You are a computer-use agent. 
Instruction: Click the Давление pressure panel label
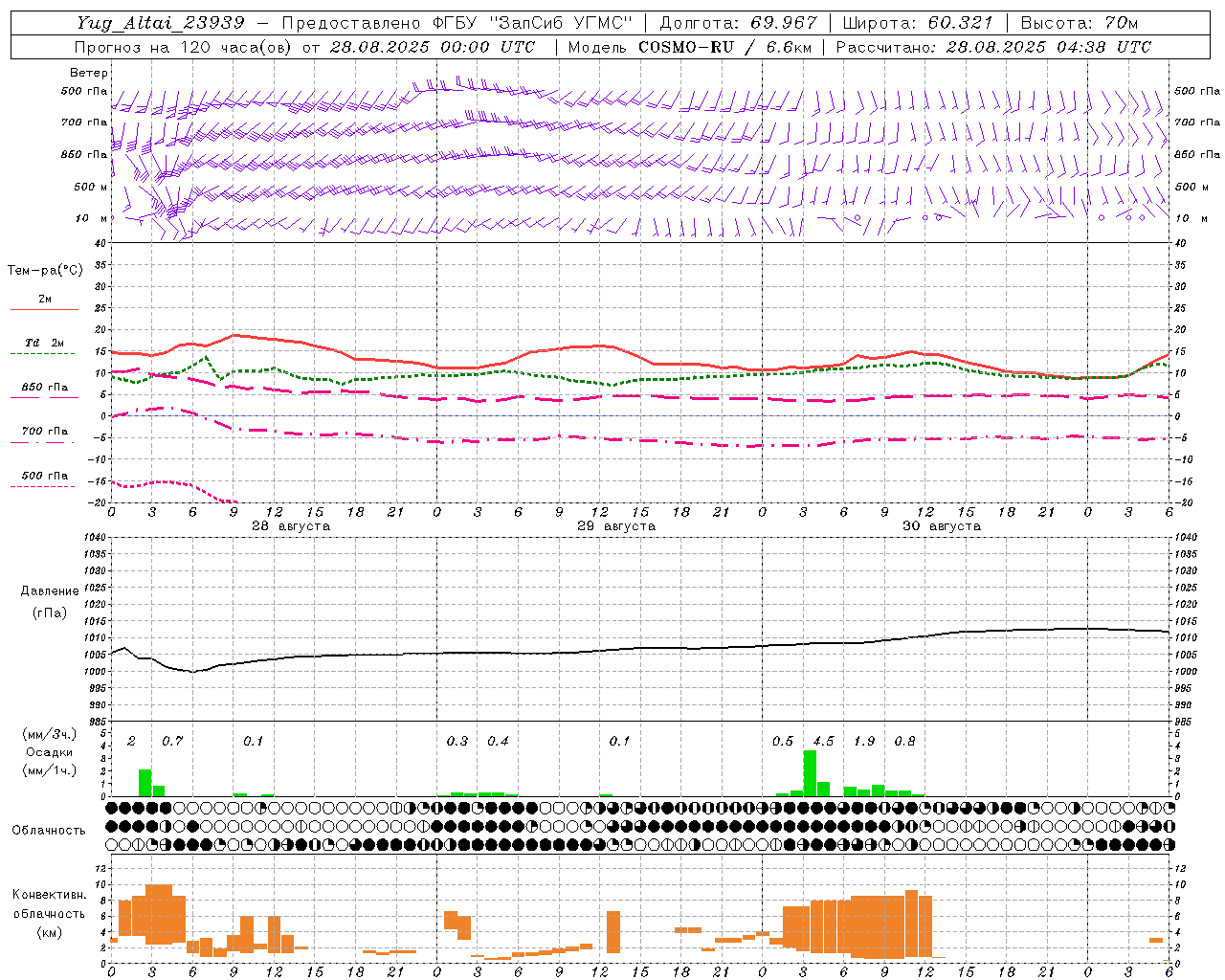[x=50, y=591]
